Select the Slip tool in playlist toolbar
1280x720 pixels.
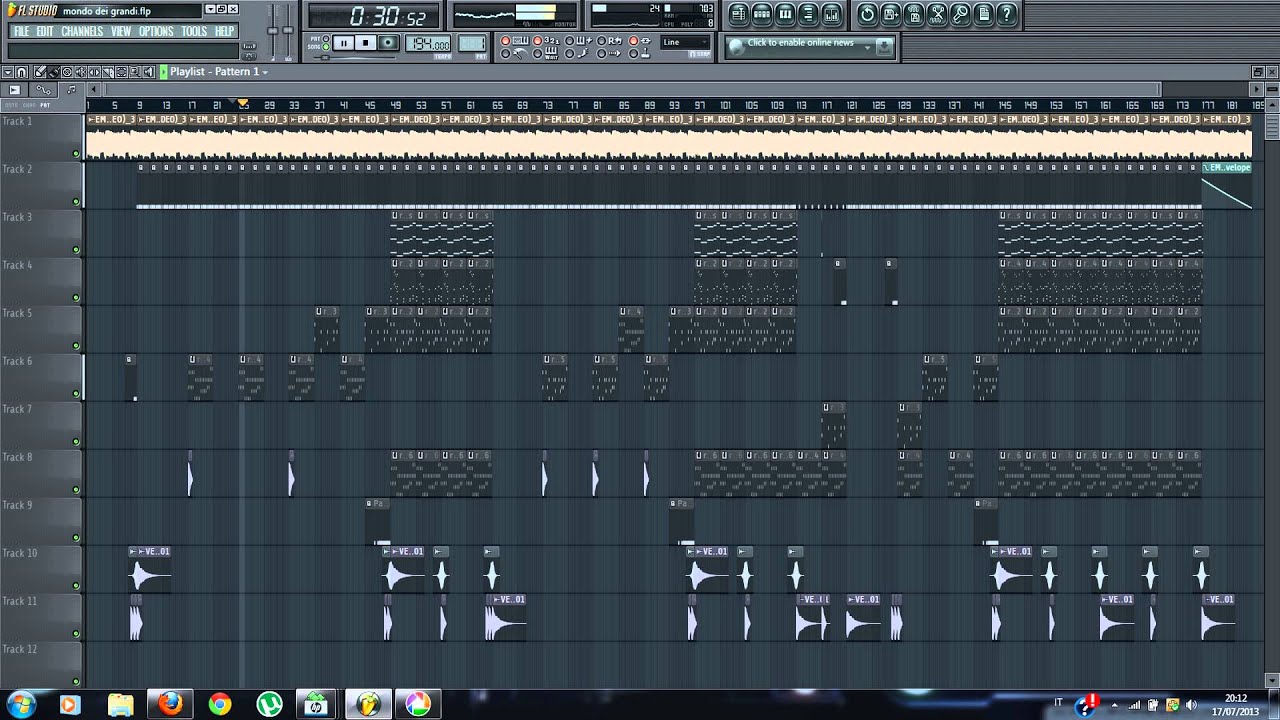coord(94,72)
